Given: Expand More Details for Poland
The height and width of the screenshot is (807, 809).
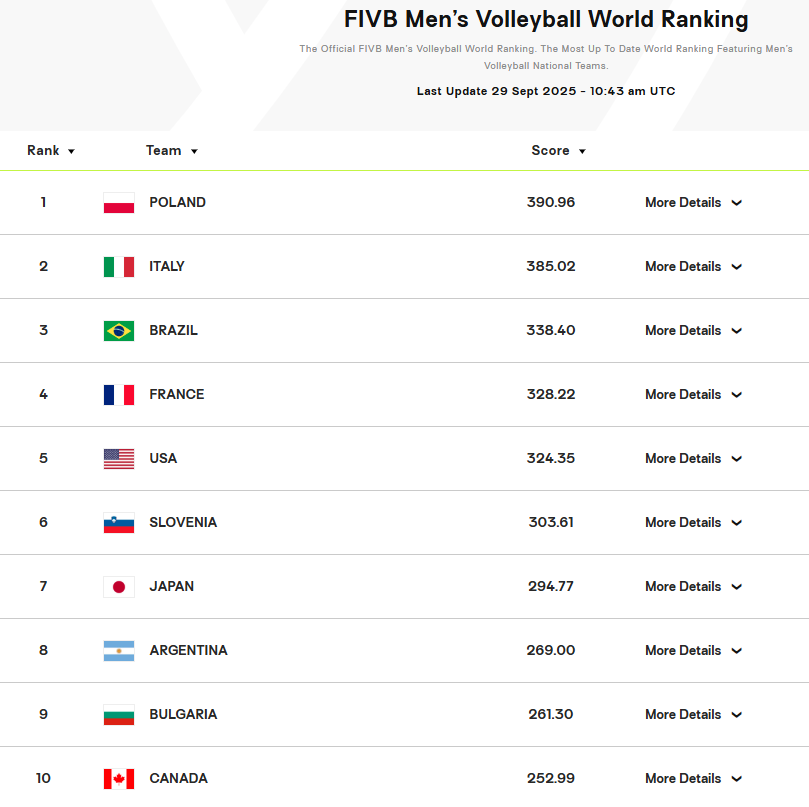Looking at the screenshot, I should (x=693, y=203).
